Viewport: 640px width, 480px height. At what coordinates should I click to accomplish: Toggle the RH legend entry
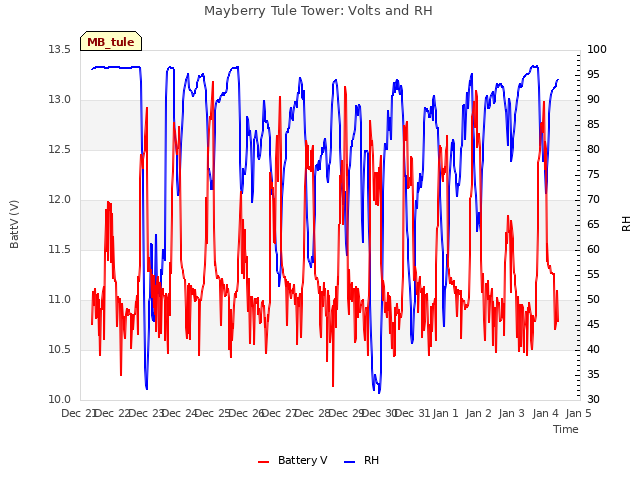point(362,460)
